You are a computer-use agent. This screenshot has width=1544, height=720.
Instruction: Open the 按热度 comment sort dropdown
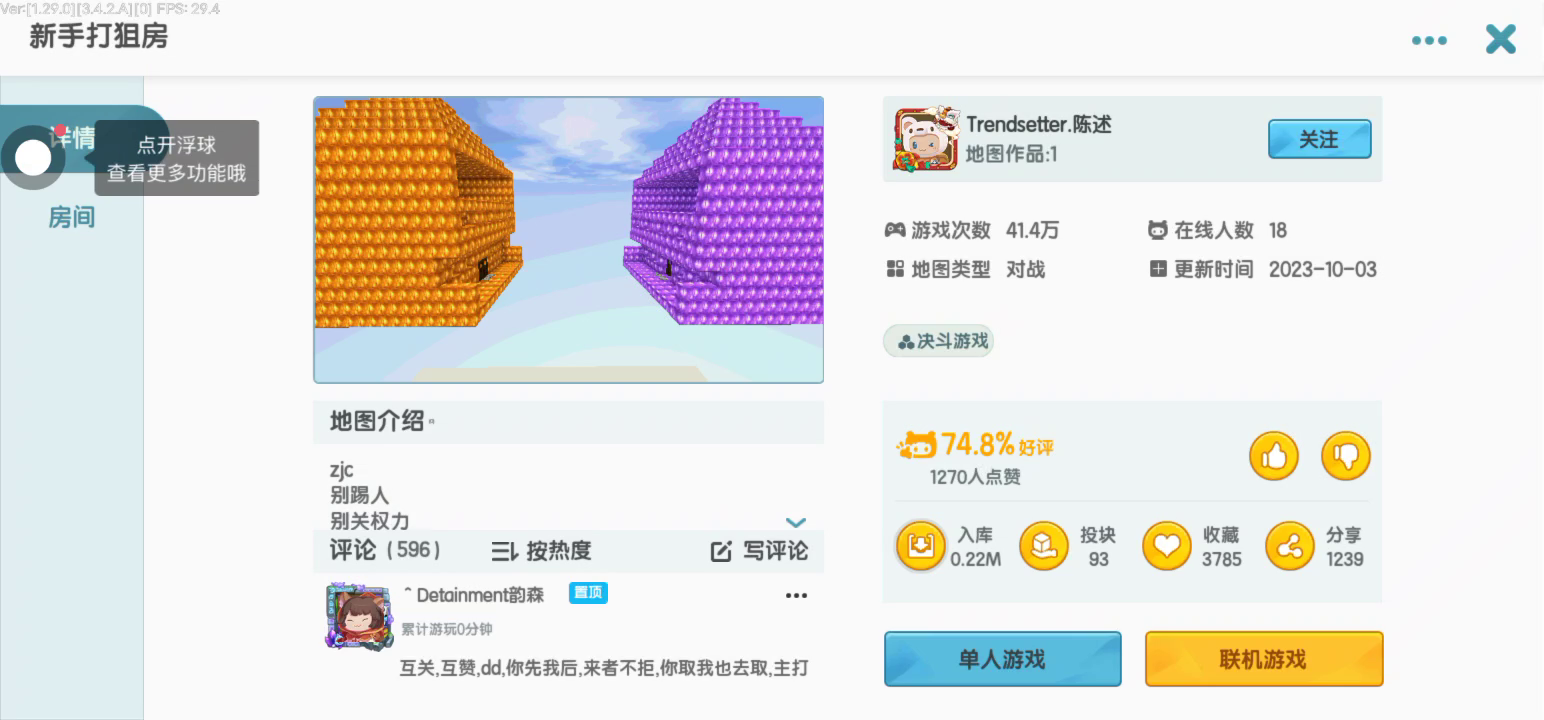tap(541, 551)
